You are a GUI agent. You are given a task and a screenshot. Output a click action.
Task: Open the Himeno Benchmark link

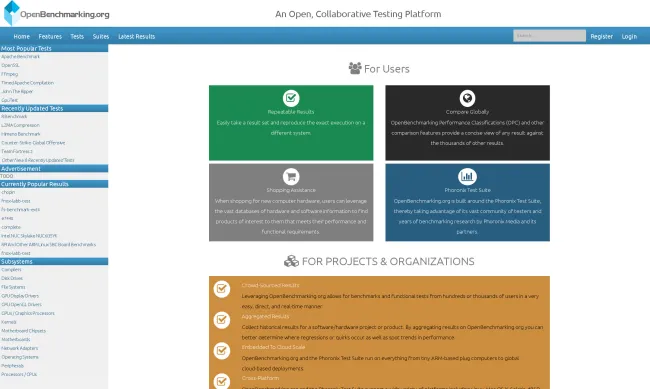pyautogui.click(x=21, y=134)
